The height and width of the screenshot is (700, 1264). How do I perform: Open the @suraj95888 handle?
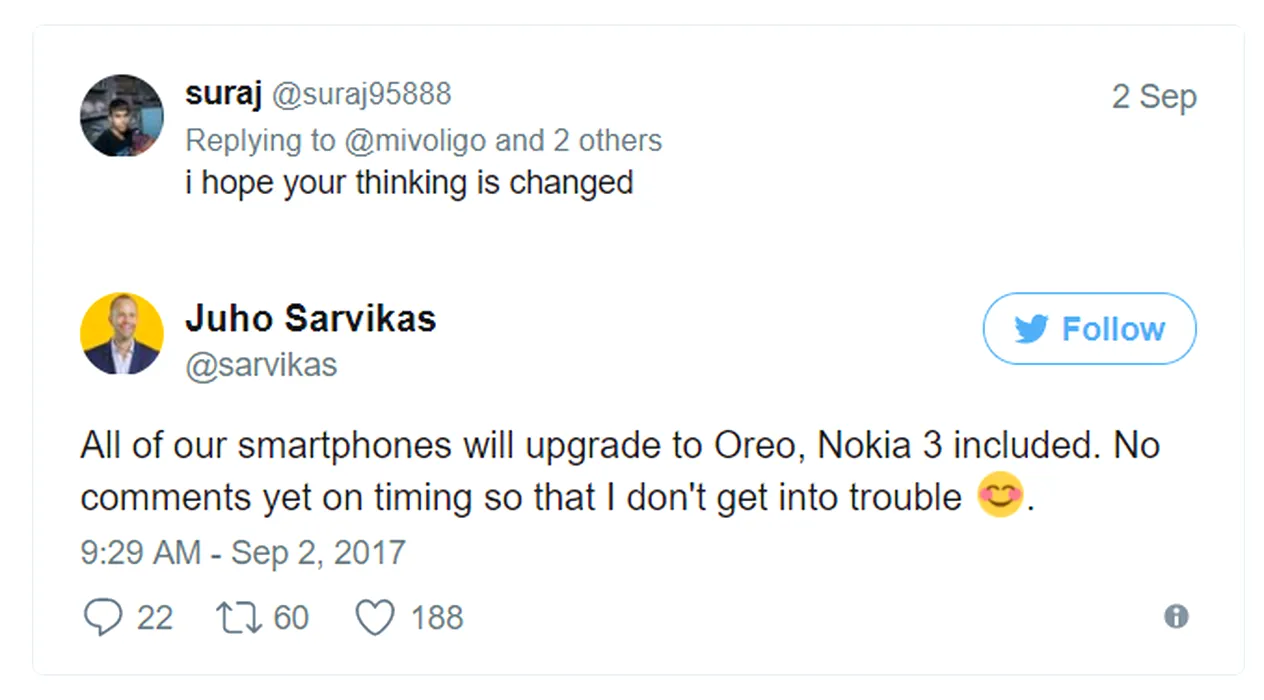(362, 94)
